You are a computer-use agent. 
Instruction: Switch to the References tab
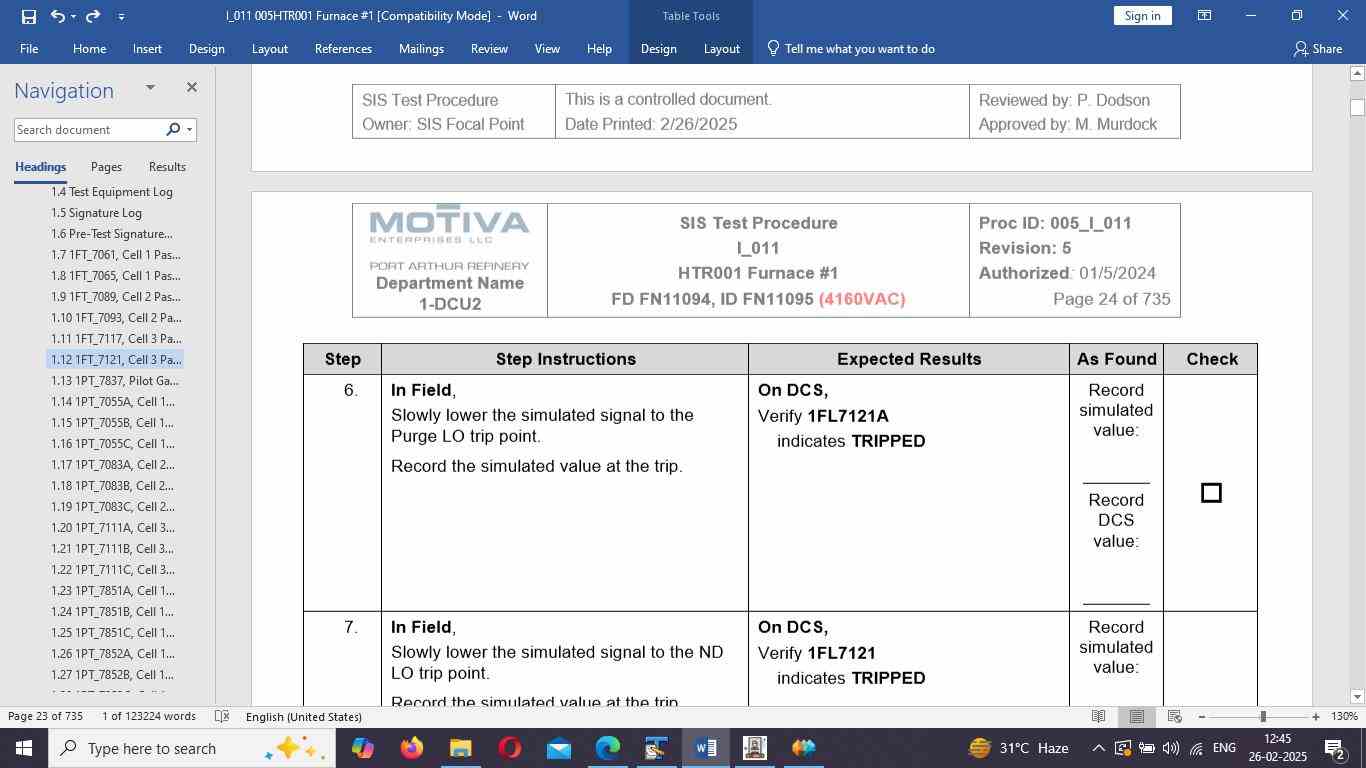click(343, 48)
